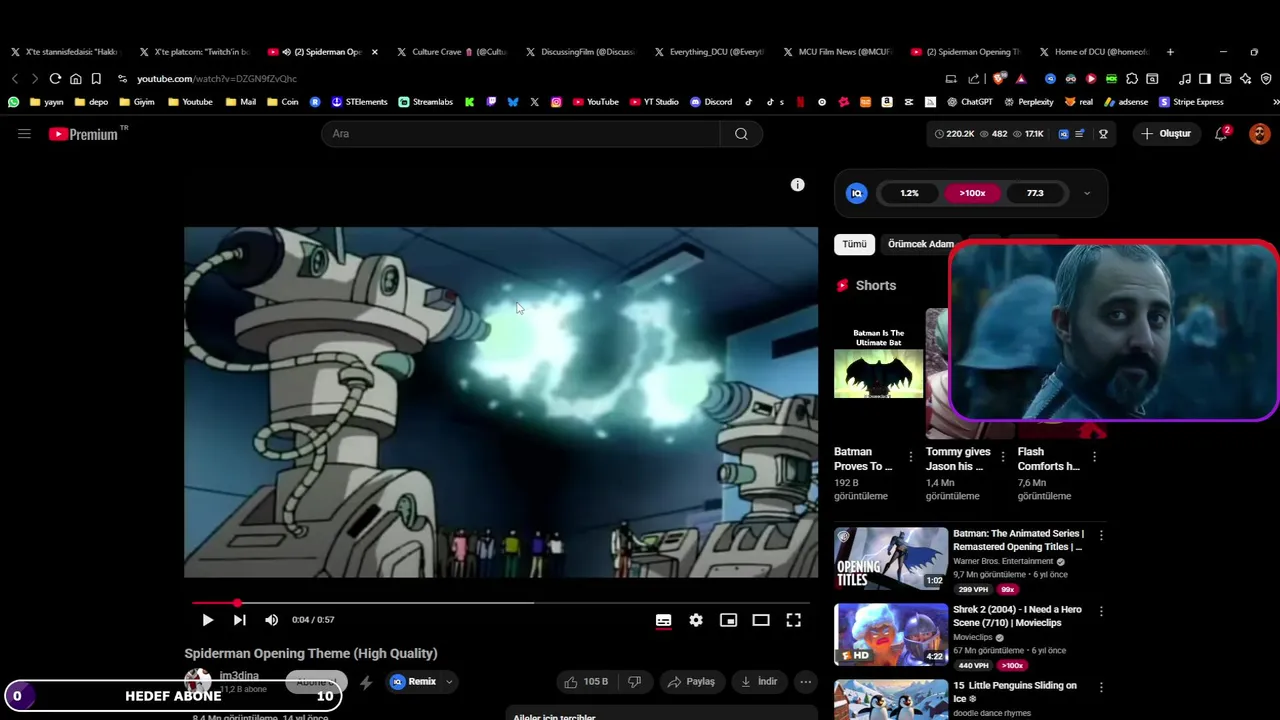Download the video with İndir
The height and width of the screenshot is (720, 1280).
tap(758, 682)
